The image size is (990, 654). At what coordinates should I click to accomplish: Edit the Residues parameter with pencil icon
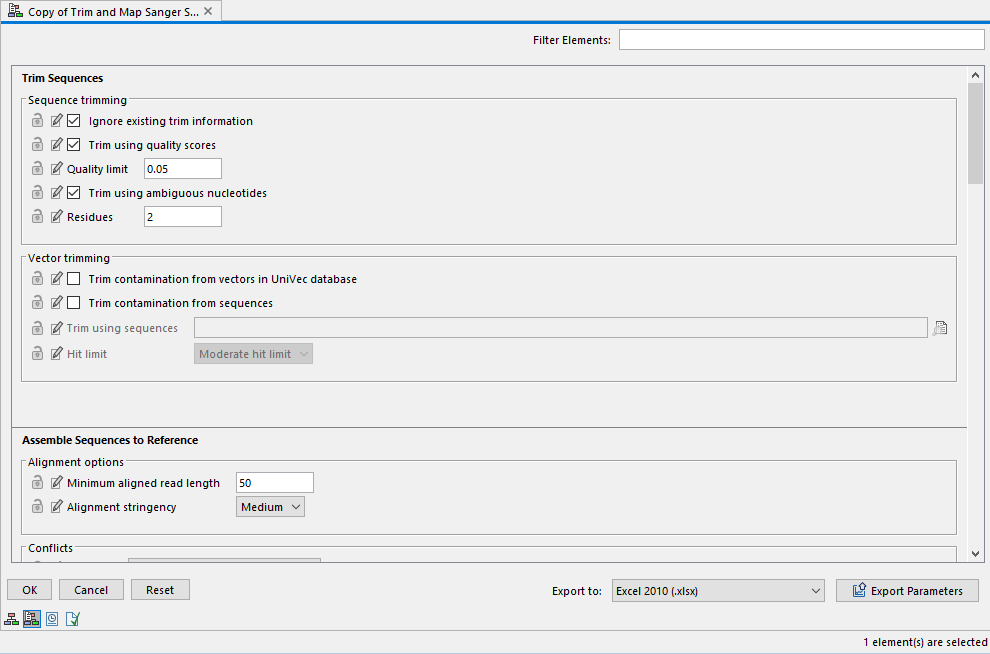(56, 216)
